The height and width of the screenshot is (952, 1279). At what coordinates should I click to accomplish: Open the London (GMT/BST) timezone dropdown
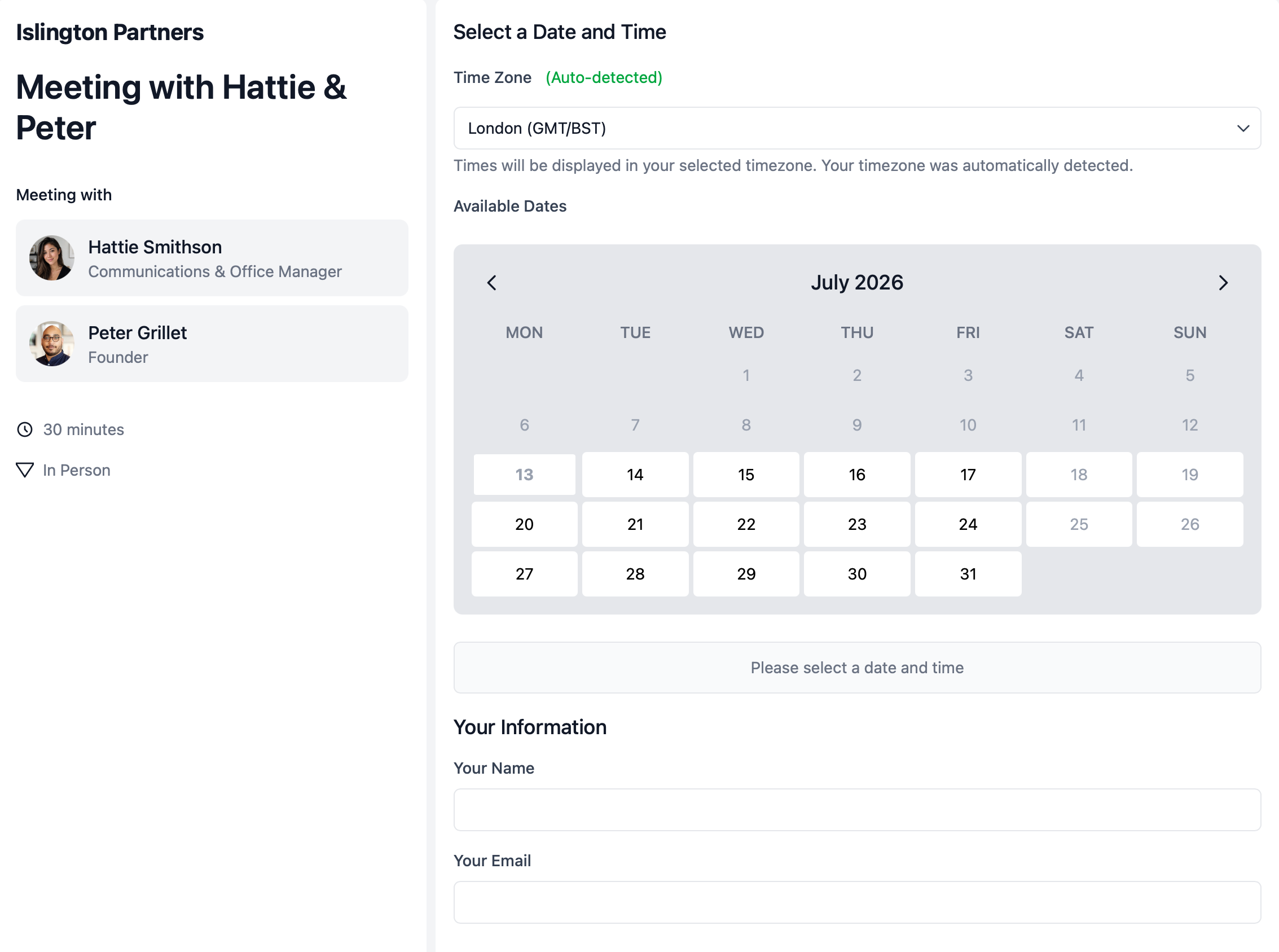[x=856, y=128]
